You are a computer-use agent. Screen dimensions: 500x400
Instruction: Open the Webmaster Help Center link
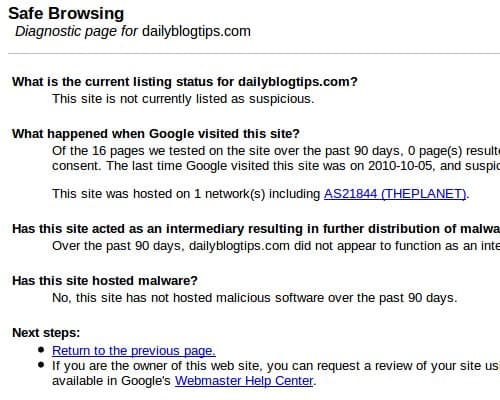click(x=244, y=381)
